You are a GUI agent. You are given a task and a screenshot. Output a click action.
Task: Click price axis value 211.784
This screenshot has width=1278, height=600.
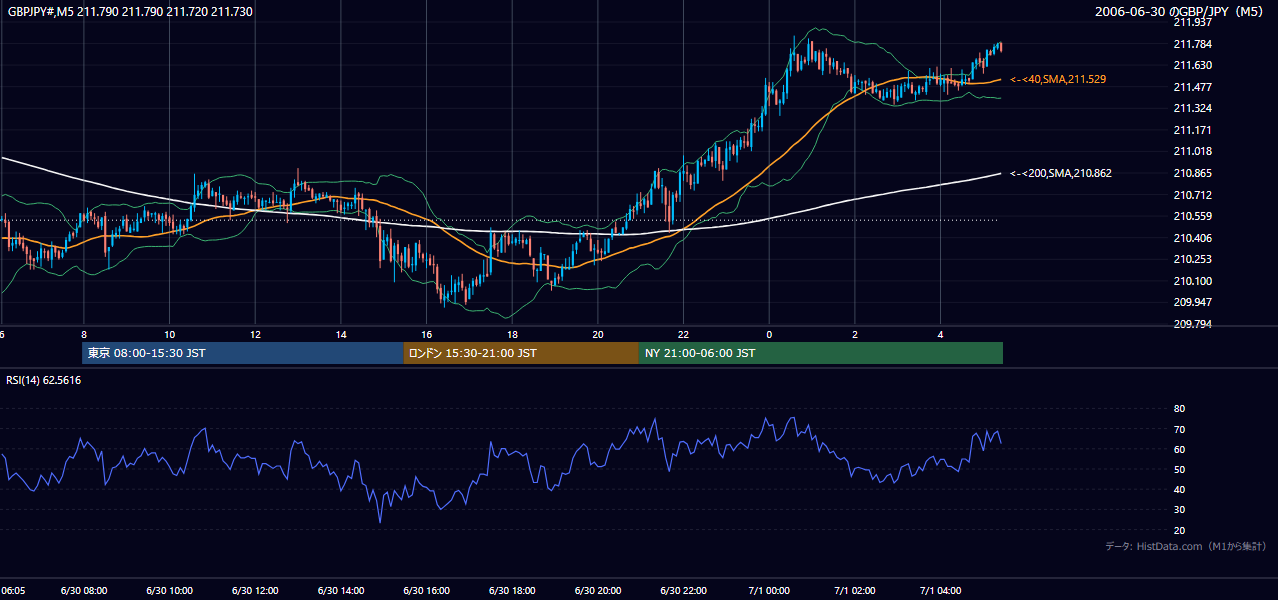[x=1192, y=44]
